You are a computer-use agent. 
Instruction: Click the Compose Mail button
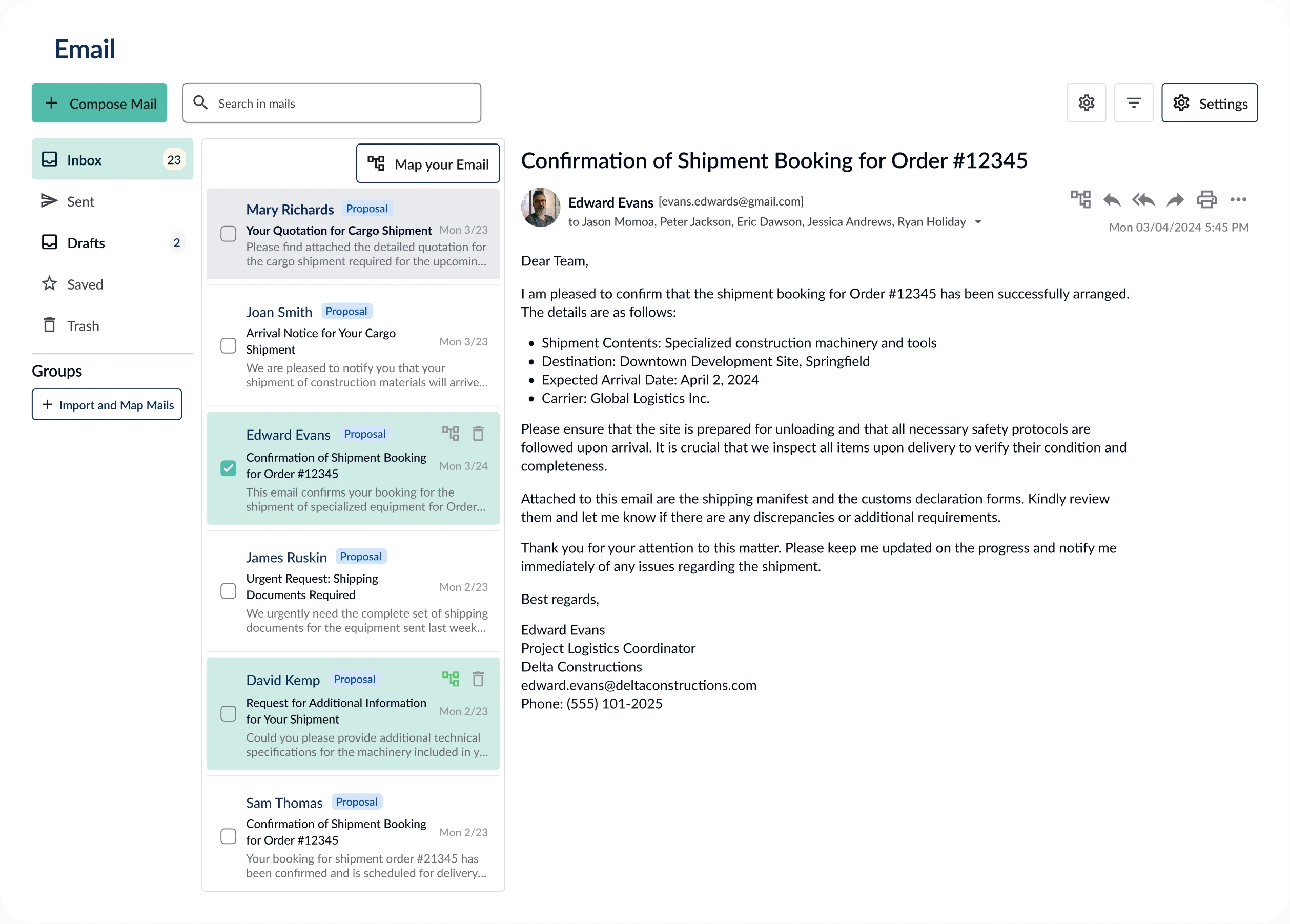(99, 103)
